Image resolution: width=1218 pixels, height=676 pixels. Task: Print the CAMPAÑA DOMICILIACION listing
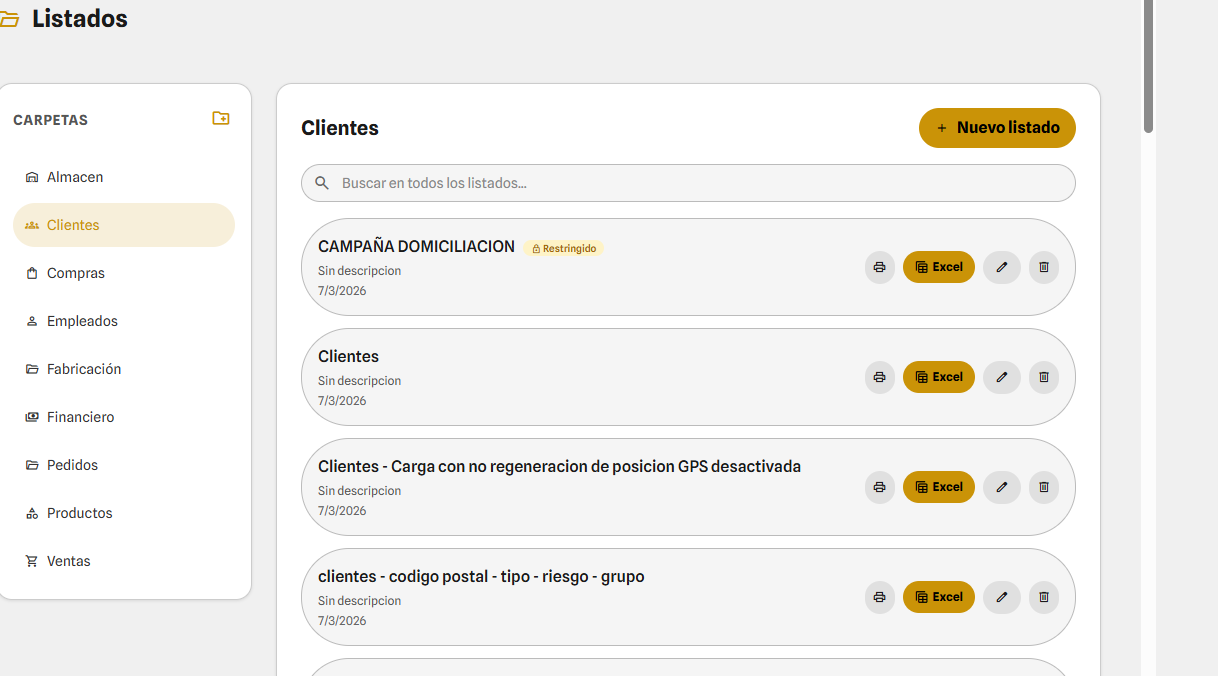(x=880, y=267)
